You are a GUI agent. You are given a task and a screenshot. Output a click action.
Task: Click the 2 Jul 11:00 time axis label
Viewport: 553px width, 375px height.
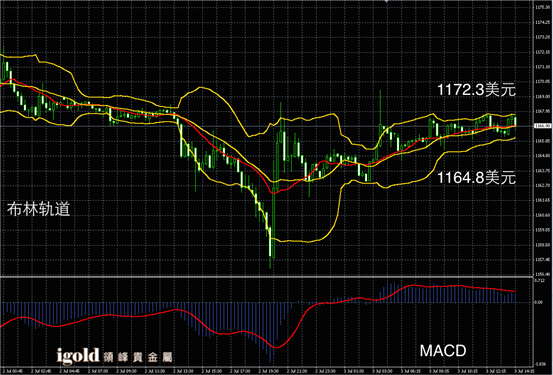coord(154,371)
